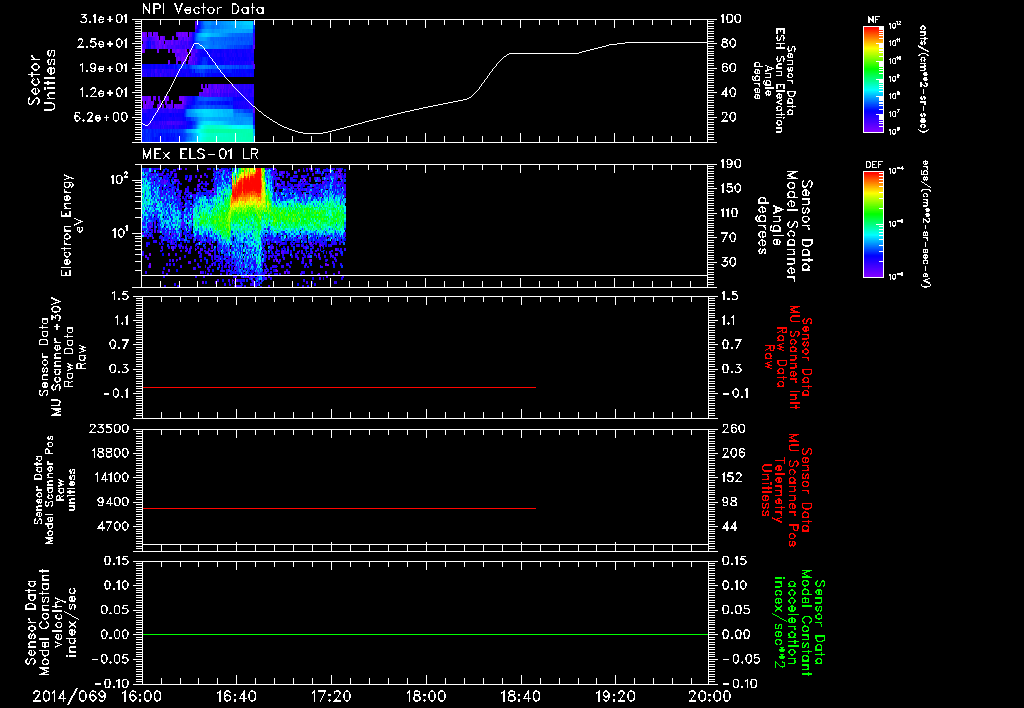Click the '16:00' time axis label

(142, 696)
